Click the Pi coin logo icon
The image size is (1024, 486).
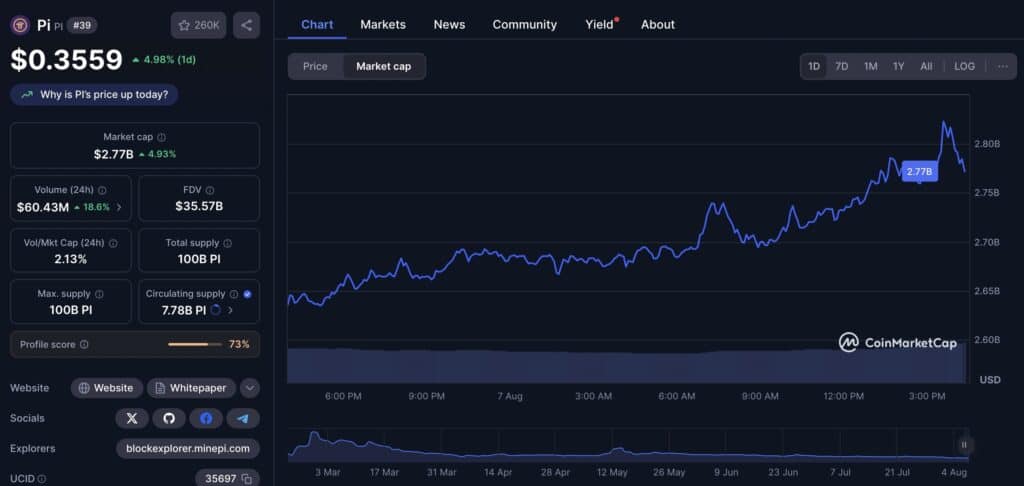(20, 25)
